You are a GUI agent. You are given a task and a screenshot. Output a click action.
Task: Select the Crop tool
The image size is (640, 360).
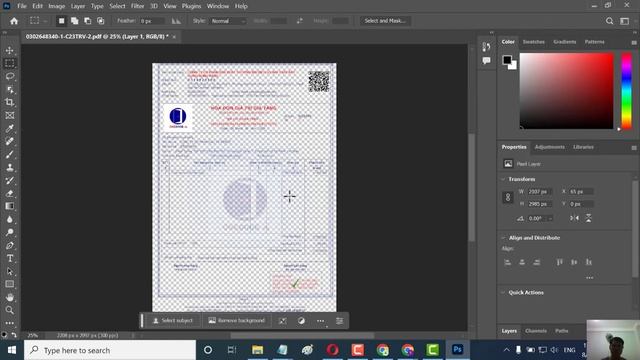(10, 102)
